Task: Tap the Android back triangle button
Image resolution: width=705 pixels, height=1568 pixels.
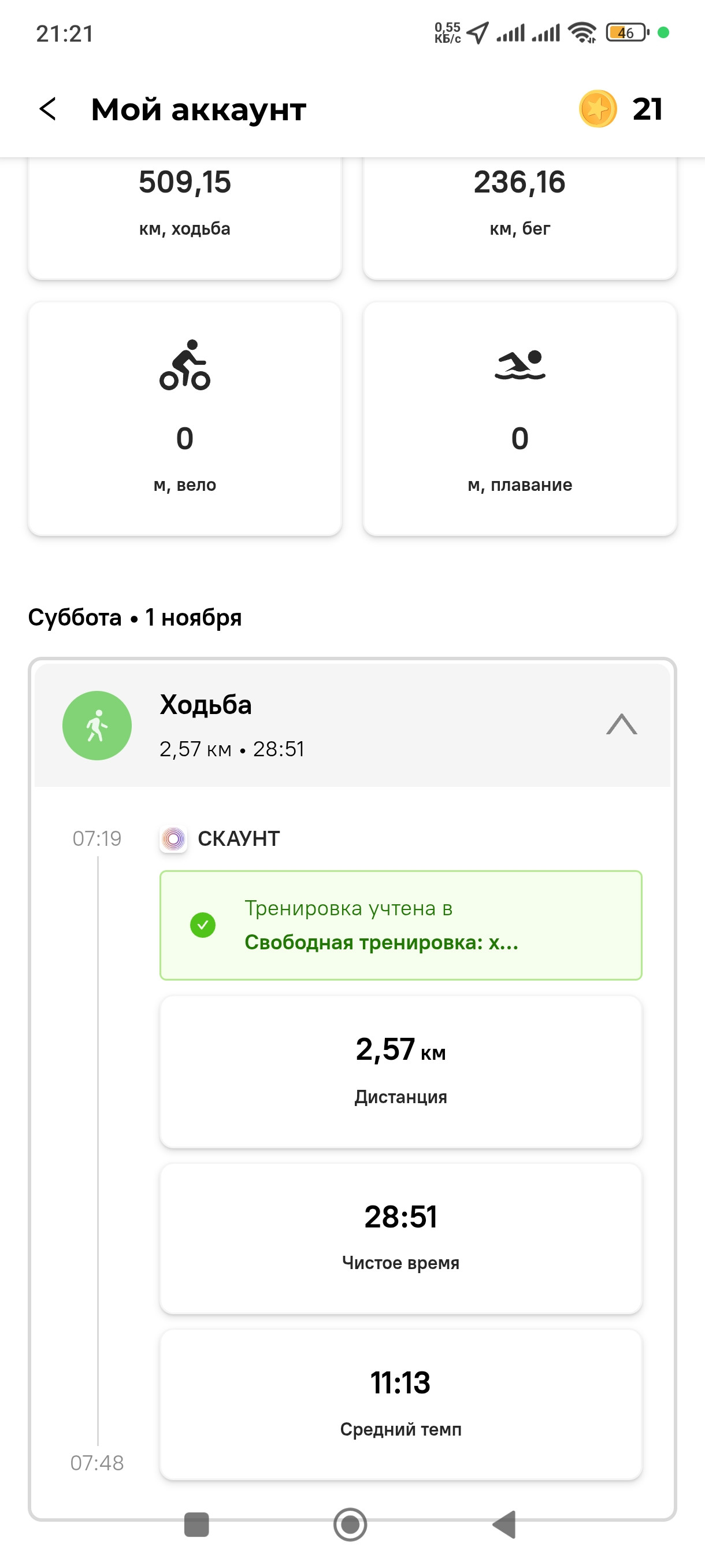Action: (504, 1524)
